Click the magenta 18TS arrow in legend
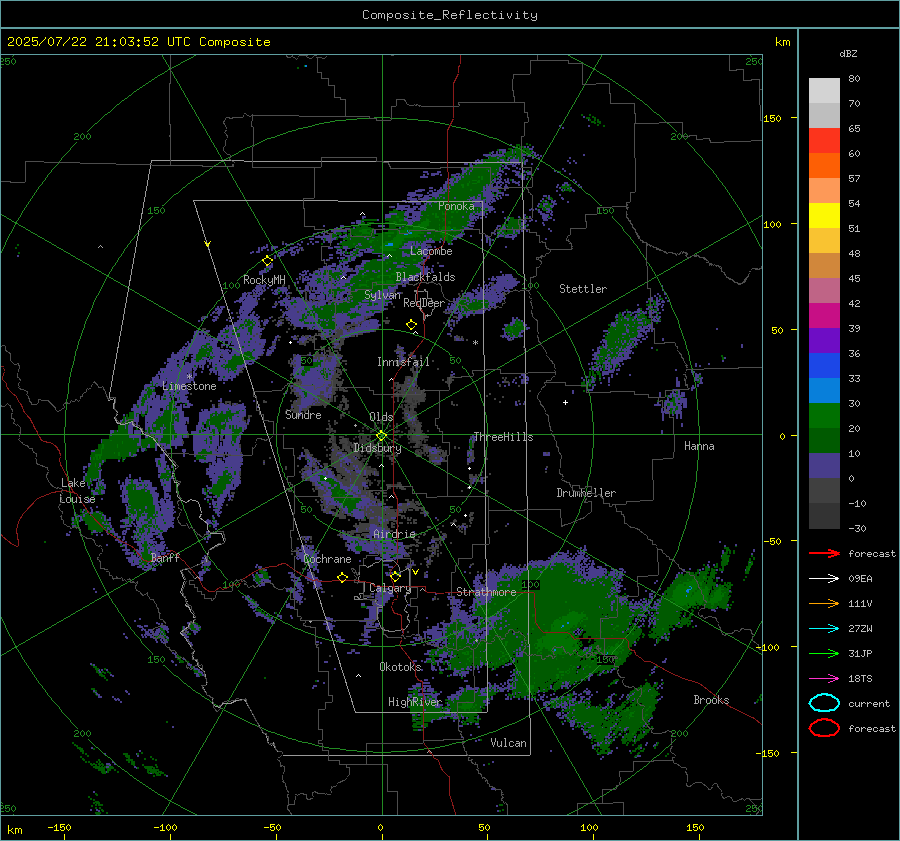 pos(824,679)
